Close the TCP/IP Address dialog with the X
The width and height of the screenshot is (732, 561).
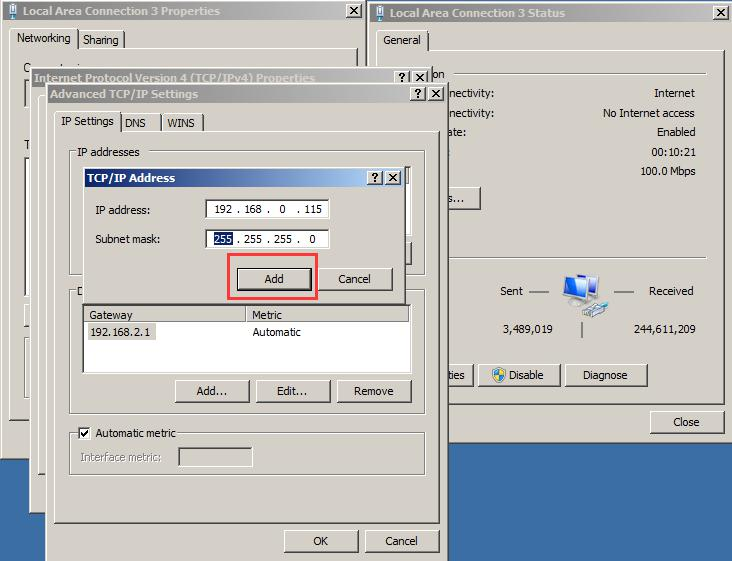pos(392,177)
